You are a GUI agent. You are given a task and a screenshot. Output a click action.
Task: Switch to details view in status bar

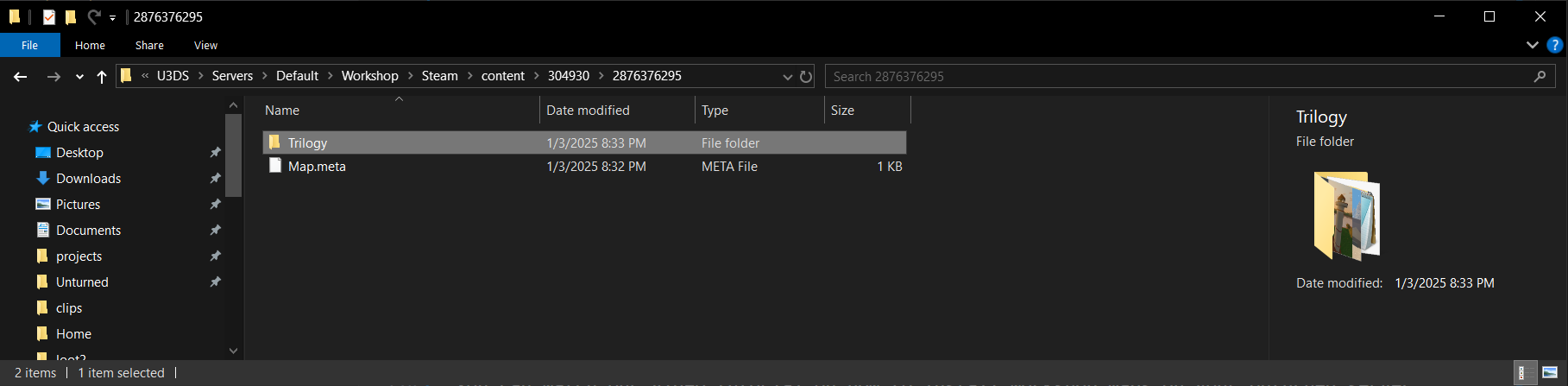coord(1525,373)
